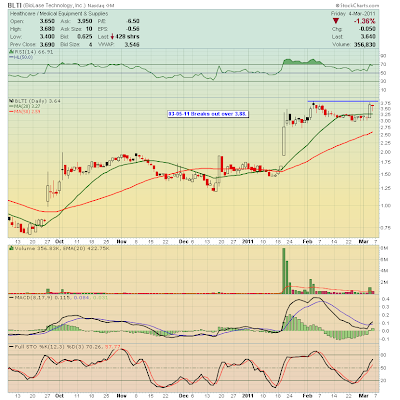This screenshot has width=400, height=400.
Task: Click the red down-triangle percent change indicator
Action: point(336,21)
